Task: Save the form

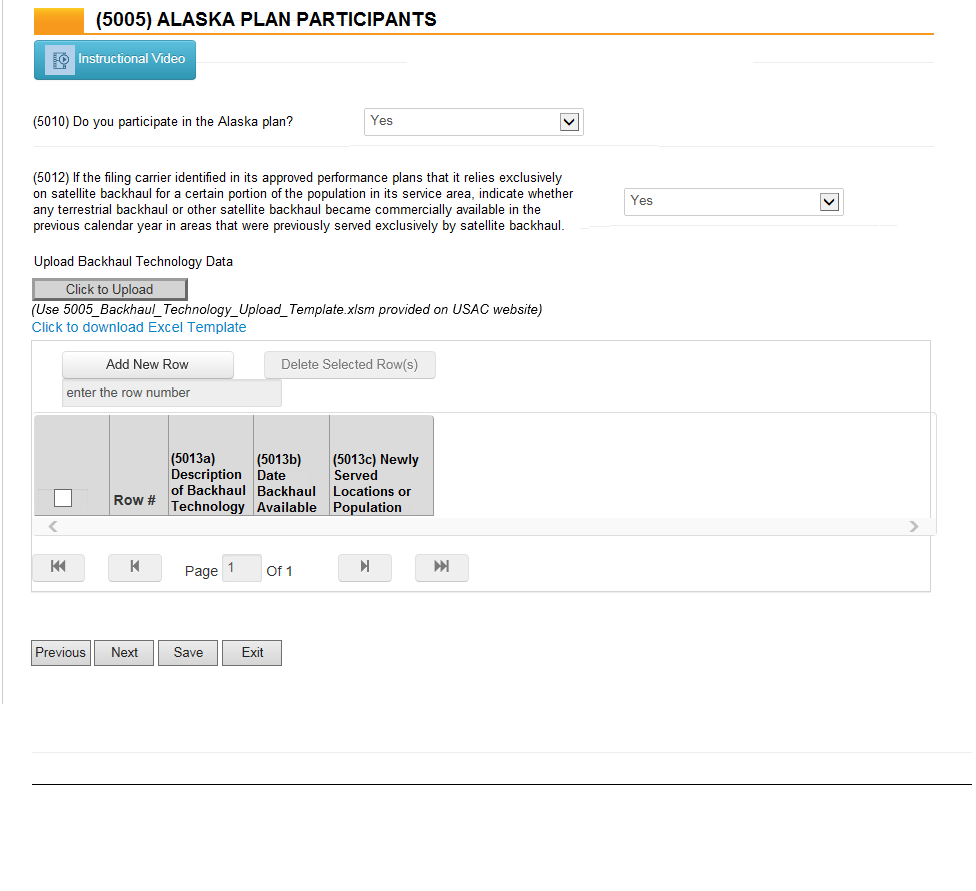Action: [x=188, y=653]
